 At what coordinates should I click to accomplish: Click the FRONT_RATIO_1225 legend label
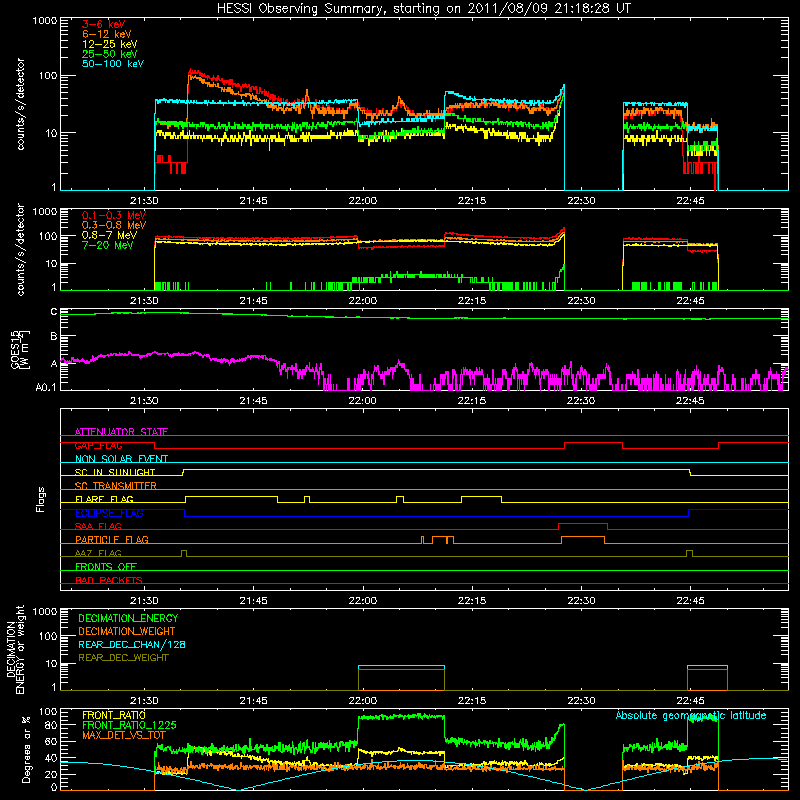pyautogui.click(x=129, y=725)
